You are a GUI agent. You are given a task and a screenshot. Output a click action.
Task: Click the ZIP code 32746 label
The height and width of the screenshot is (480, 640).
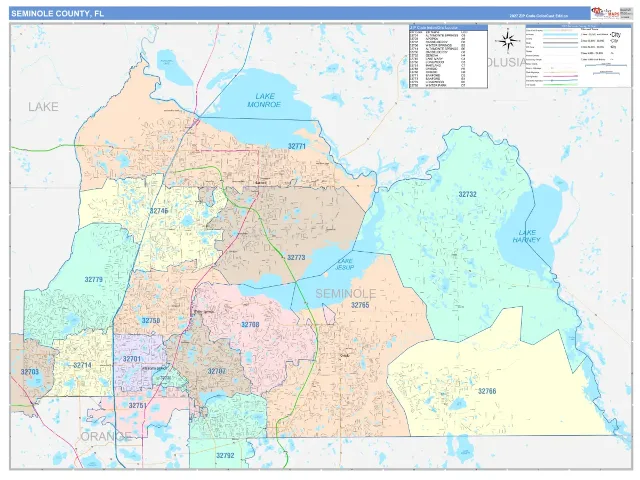point(159,211)
